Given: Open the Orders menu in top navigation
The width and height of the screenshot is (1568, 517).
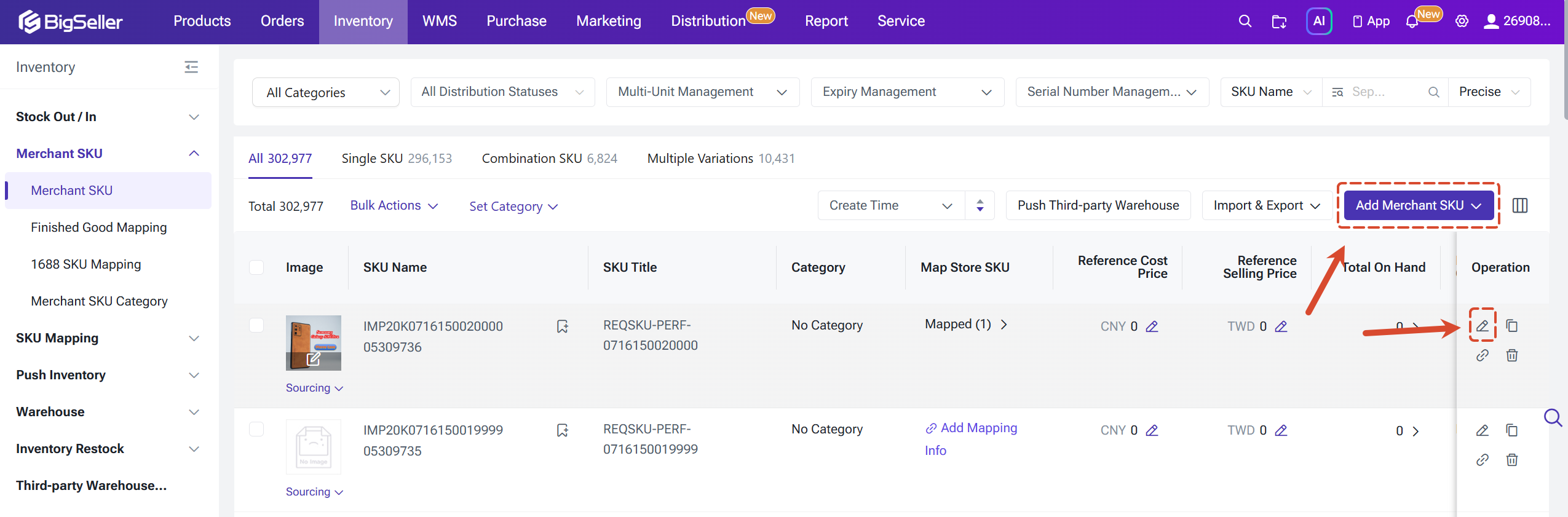Looking at the screenshot, I should (282, 21).
